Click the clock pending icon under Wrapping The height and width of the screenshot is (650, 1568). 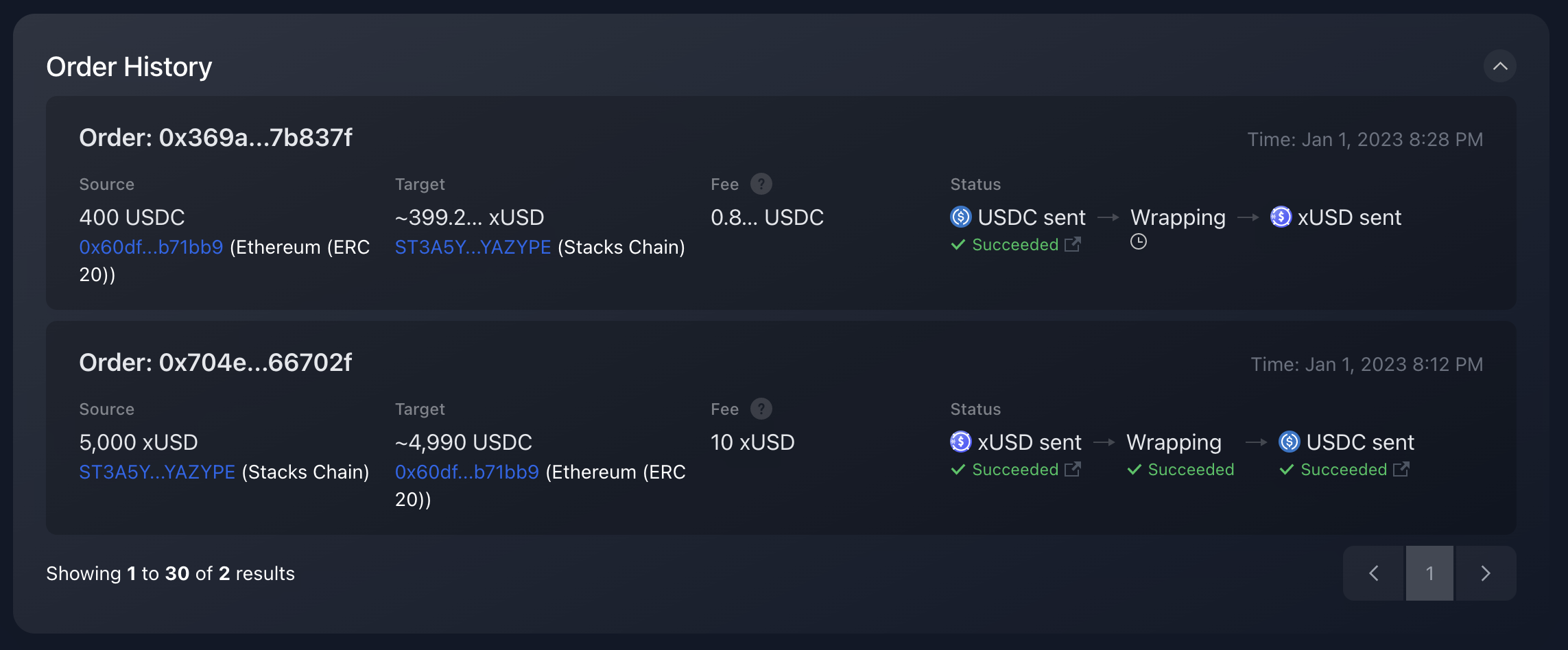point(1139,242)
